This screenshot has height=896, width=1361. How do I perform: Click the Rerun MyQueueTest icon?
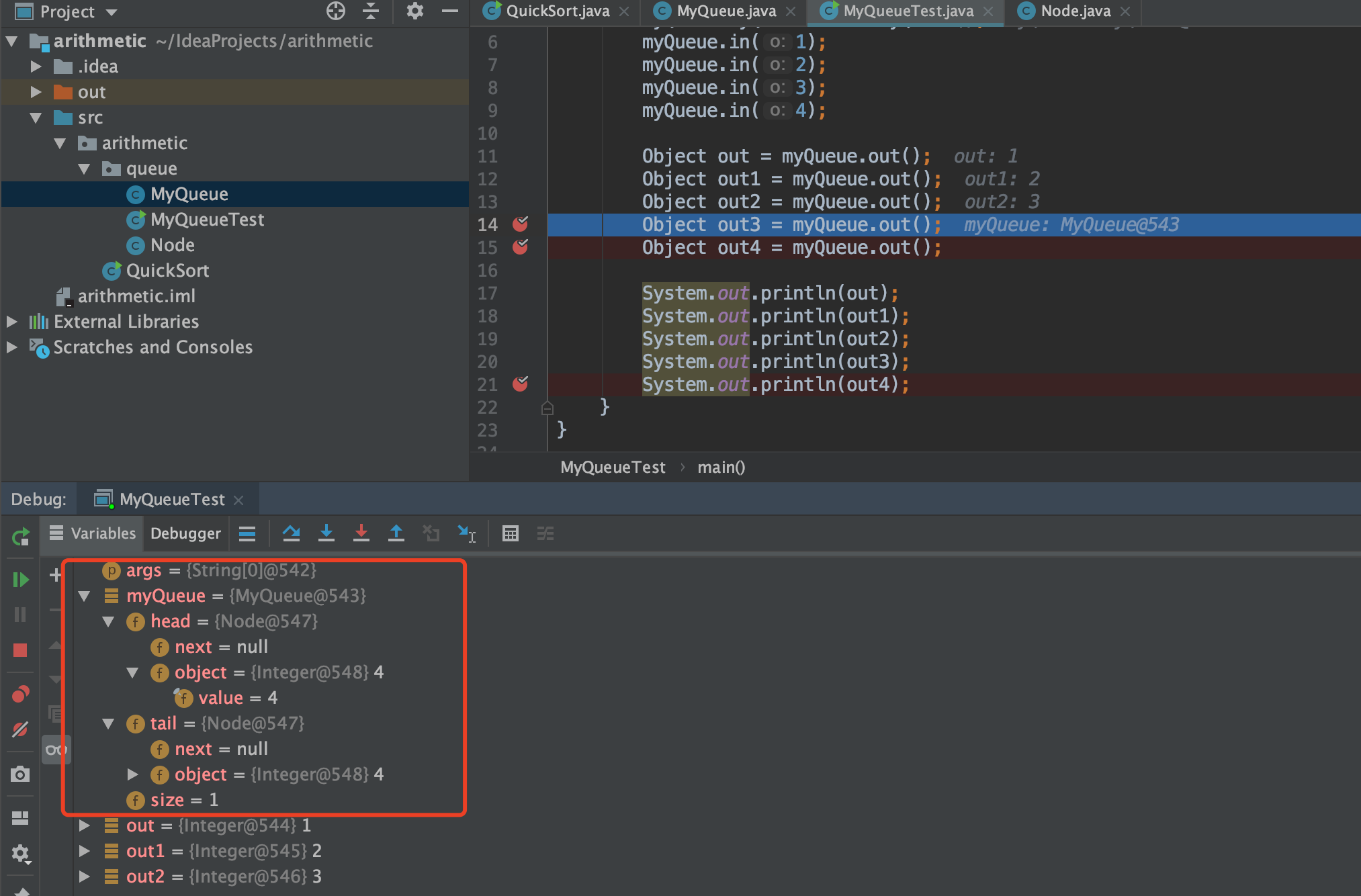[x=20, y=537]
